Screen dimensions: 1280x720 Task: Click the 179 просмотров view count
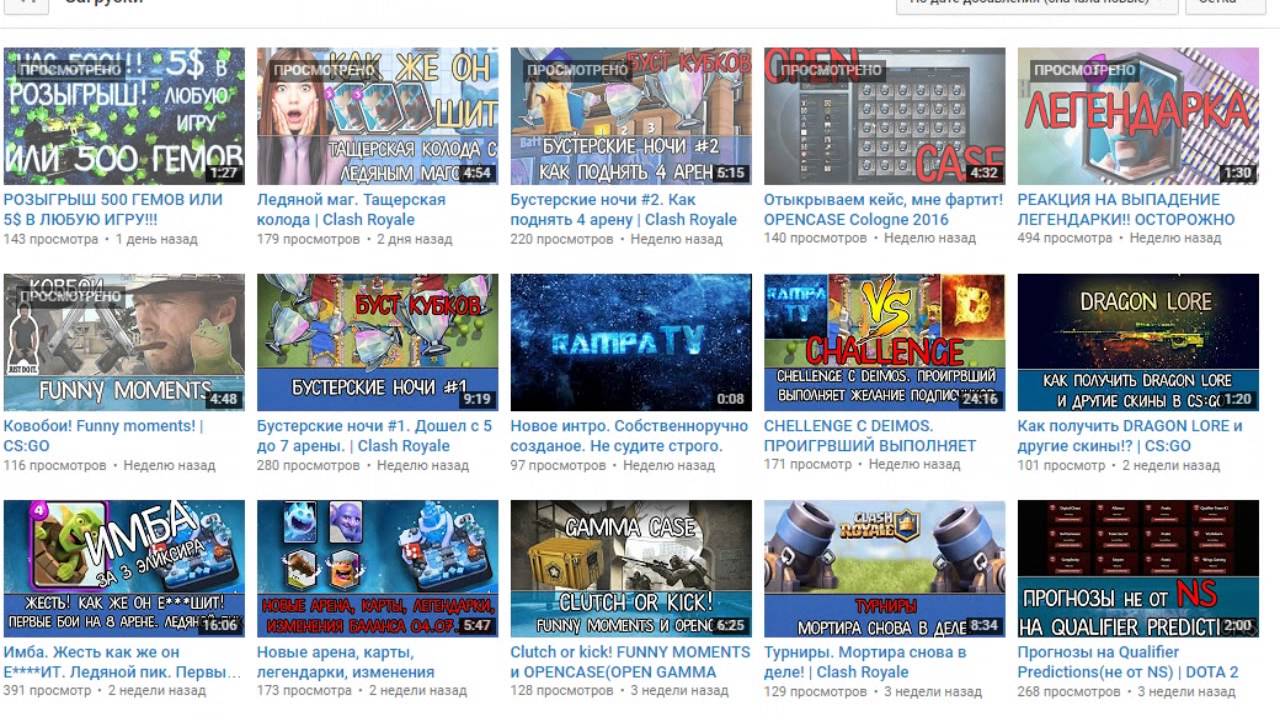(308, 239)
